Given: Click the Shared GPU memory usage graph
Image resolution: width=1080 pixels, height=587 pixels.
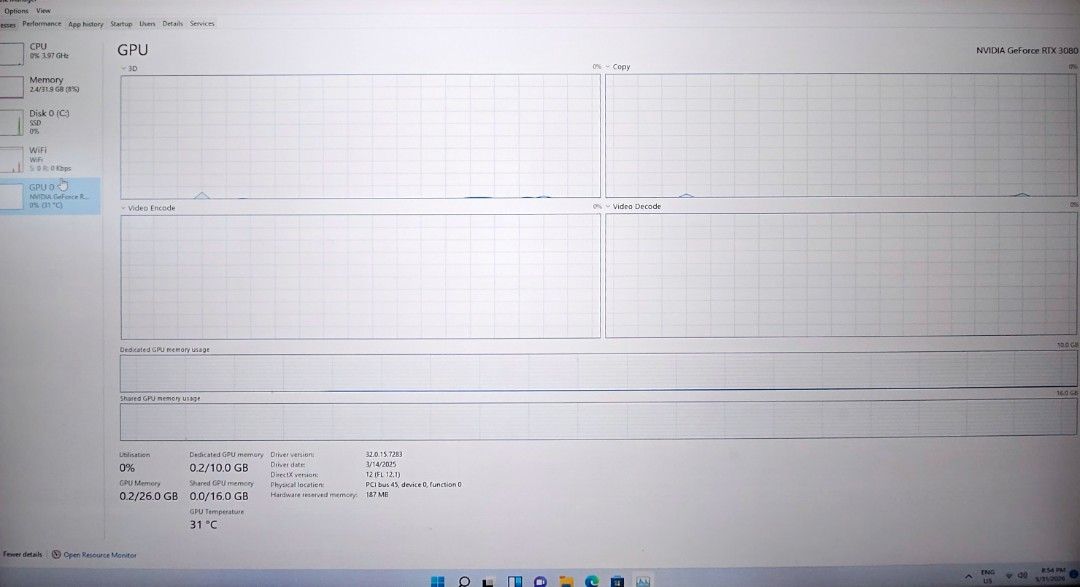Looking at the screenshot, I should pyautogui.click(x=598, y=421).
